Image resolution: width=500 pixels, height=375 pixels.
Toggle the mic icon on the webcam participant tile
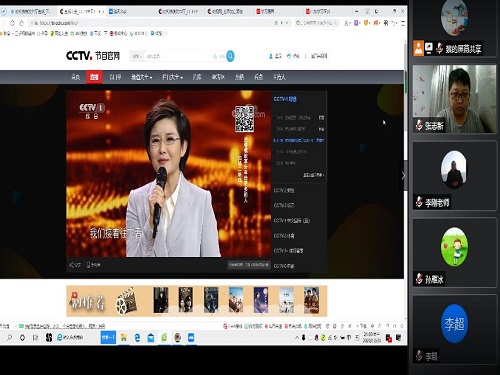tap(419, 125)
